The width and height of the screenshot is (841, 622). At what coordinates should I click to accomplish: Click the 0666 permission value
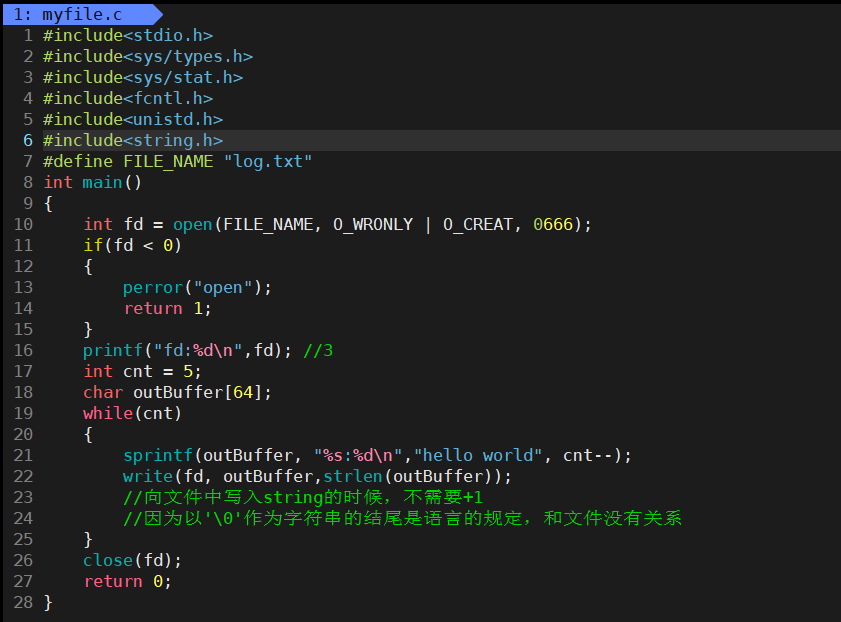point(552,225)
